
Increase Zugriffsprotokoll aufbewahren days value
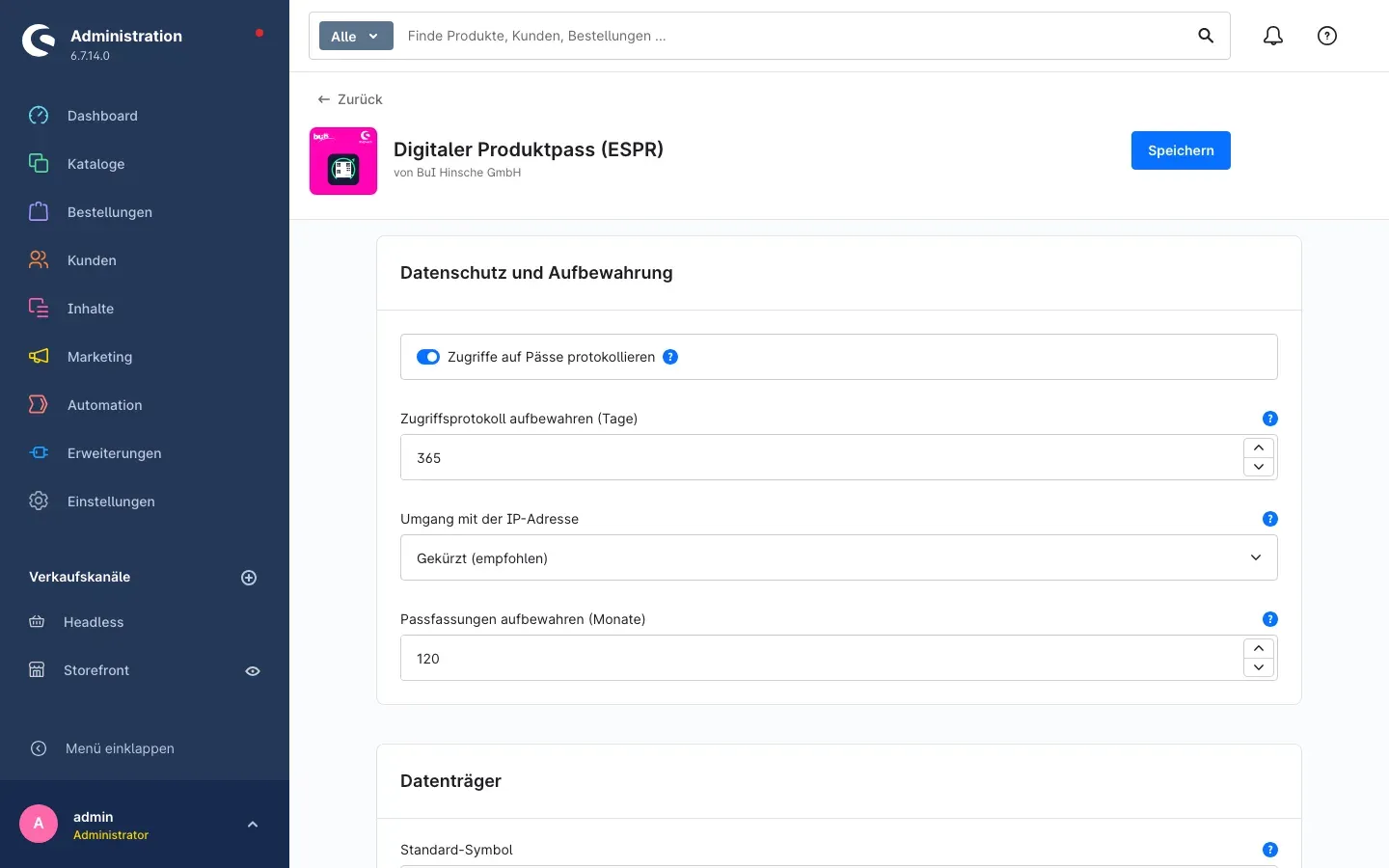coord(1259,448)
